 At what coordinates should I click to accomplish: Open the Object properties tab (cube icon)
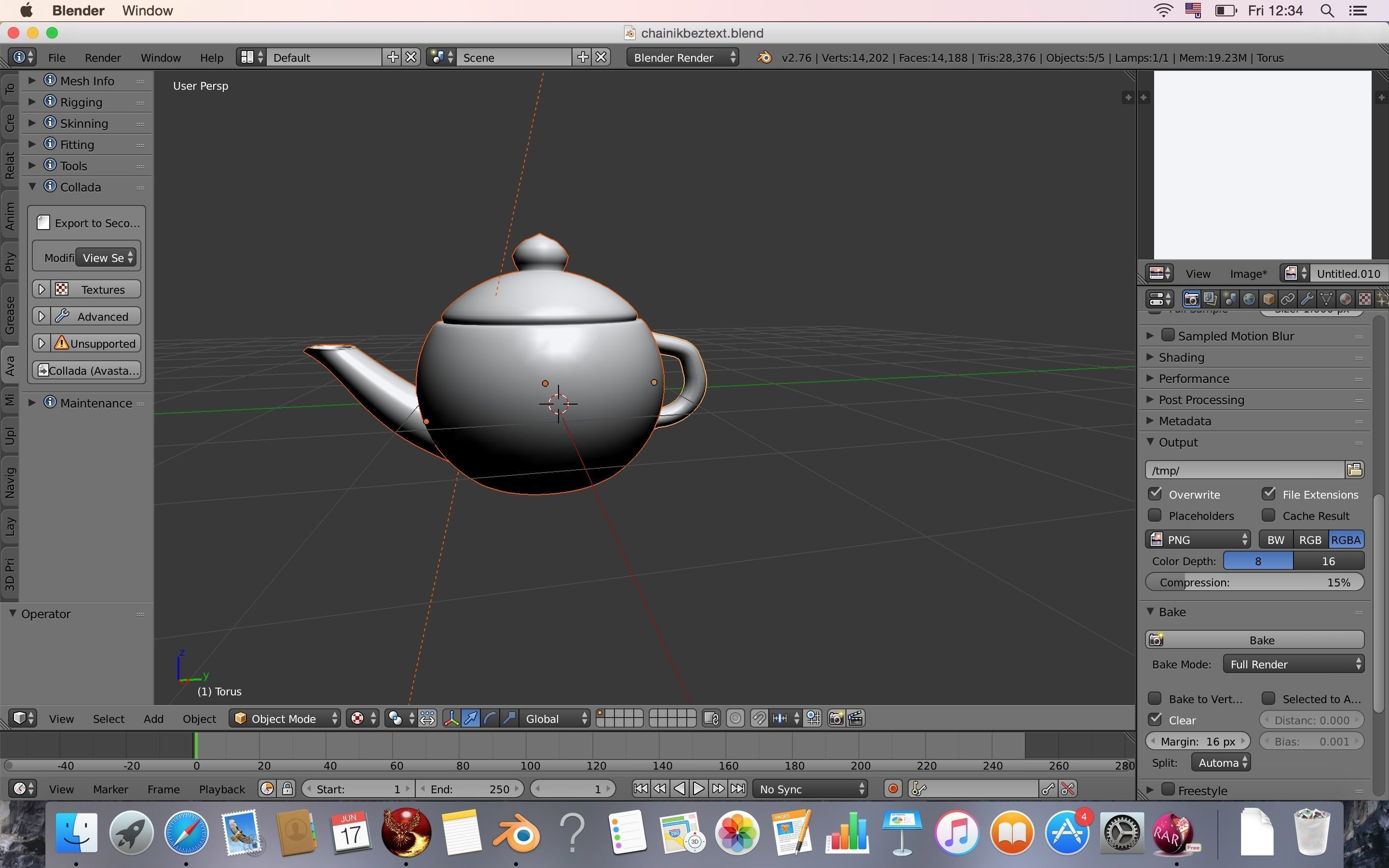pos(1268,299)
